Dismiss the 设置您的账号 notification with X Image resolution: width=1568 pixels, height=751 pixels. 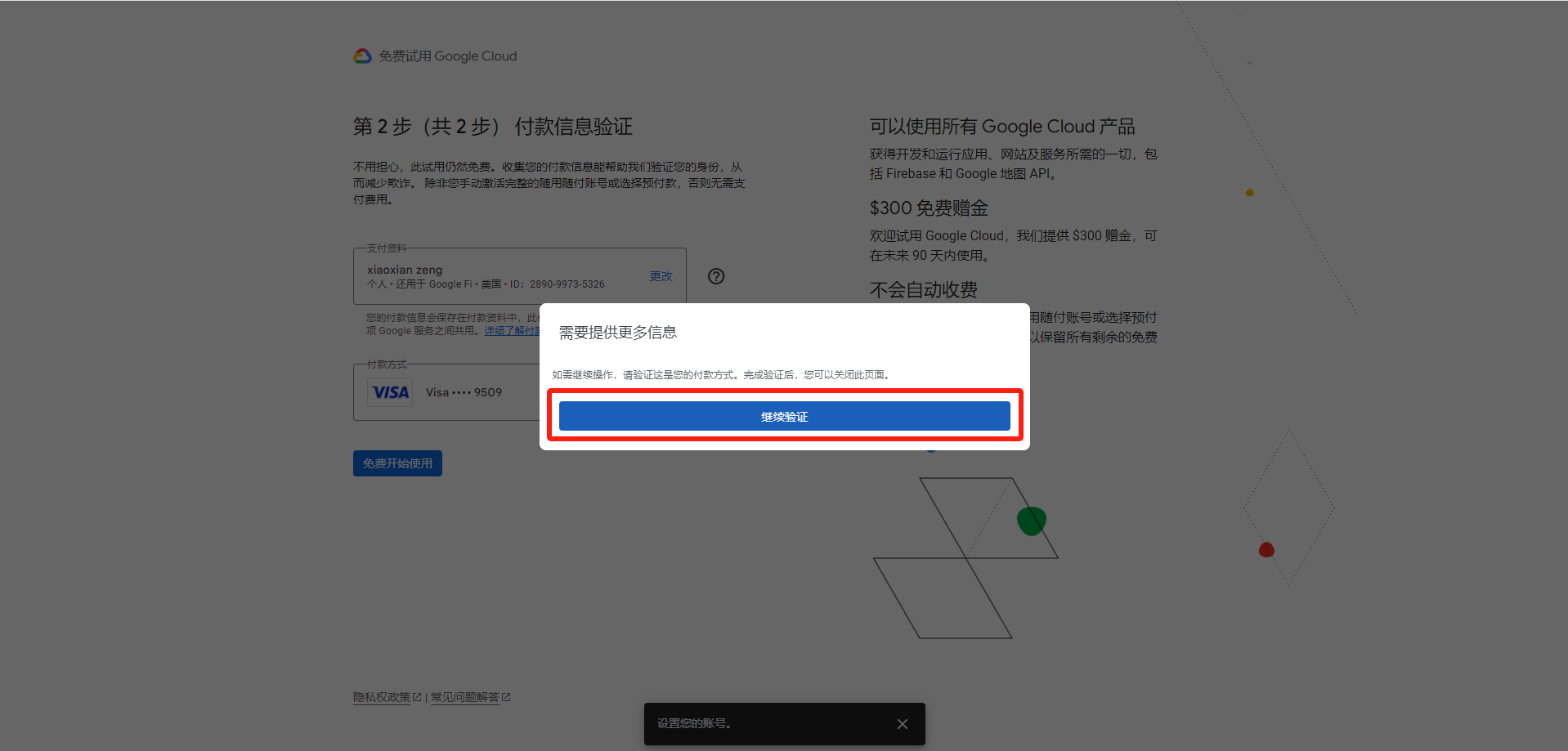902,724
